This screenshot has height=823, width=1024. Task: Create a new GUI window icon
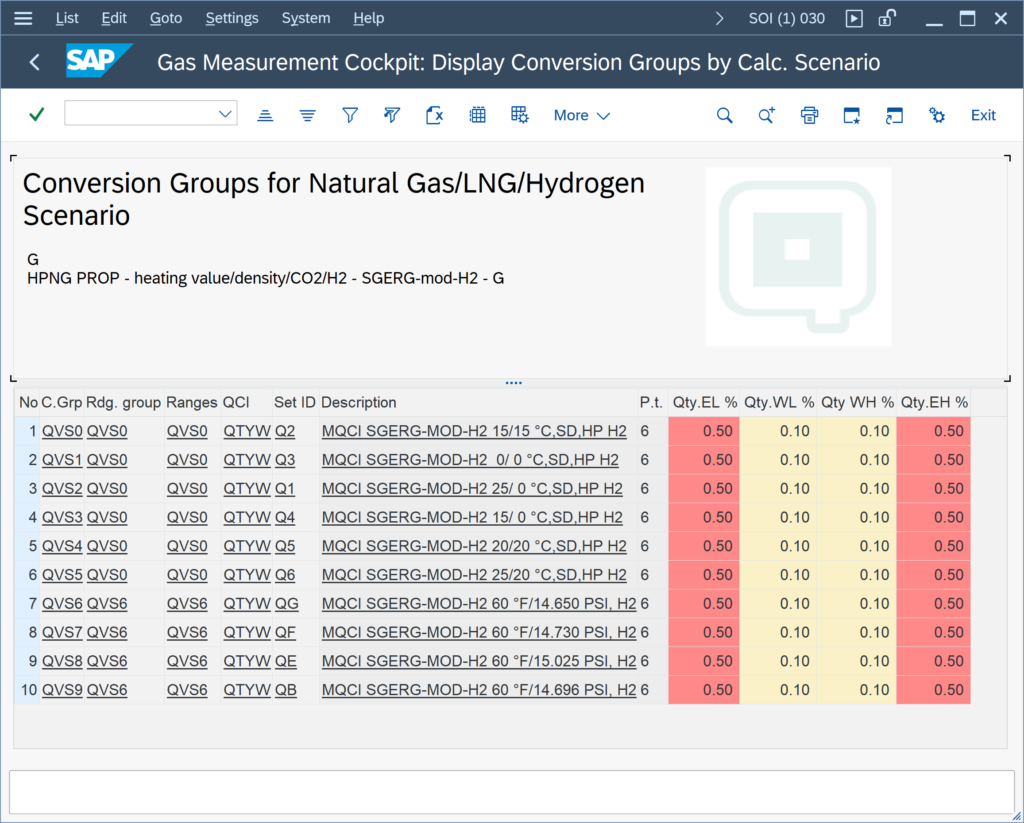point(852,116)
